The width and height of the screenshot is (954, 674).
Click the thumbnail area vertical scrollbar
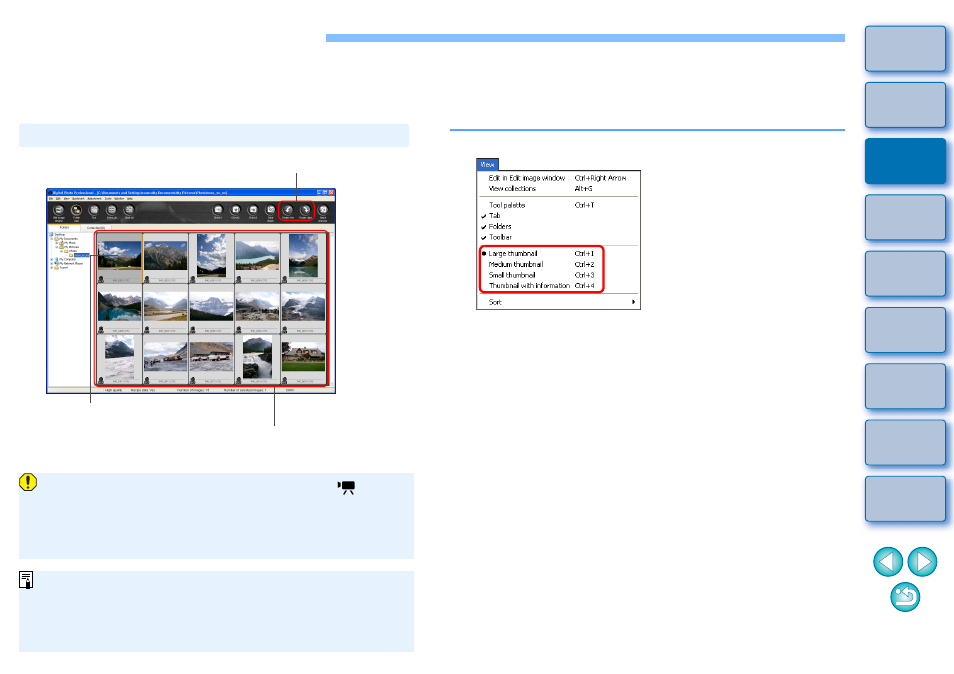(x=332, y=309)
